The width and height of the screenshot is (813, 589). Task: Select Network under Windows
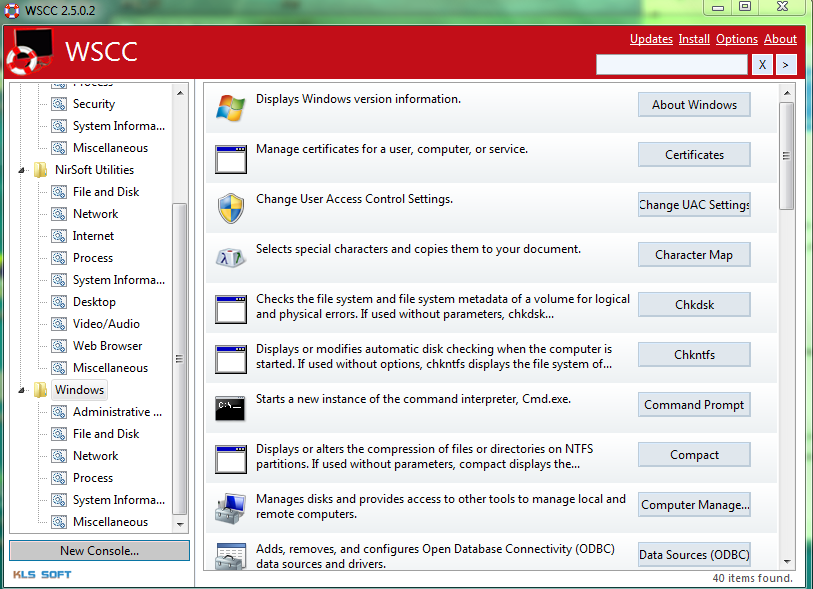[95, 456]
